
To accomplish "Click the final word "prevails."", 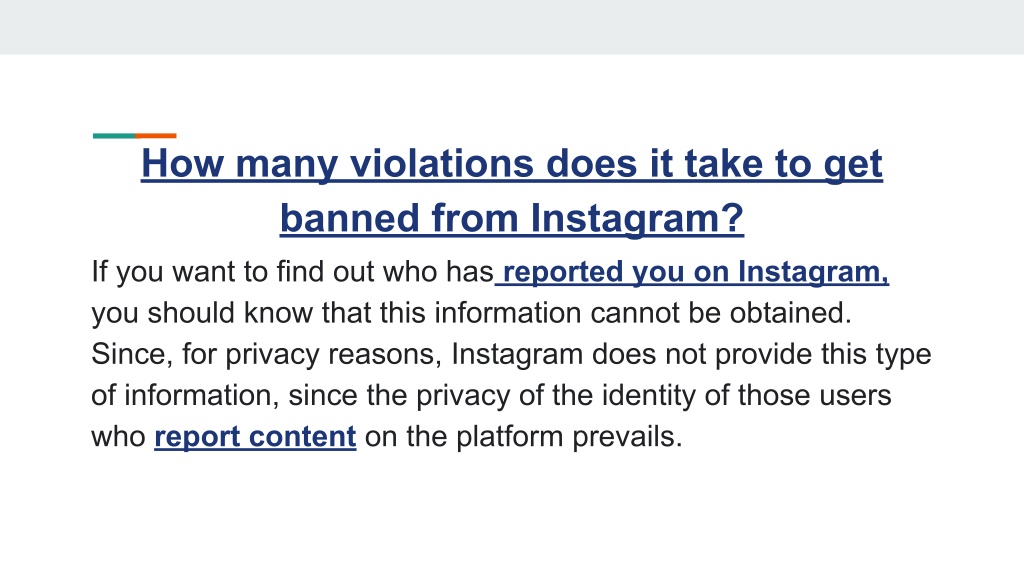I will (627, 437).
